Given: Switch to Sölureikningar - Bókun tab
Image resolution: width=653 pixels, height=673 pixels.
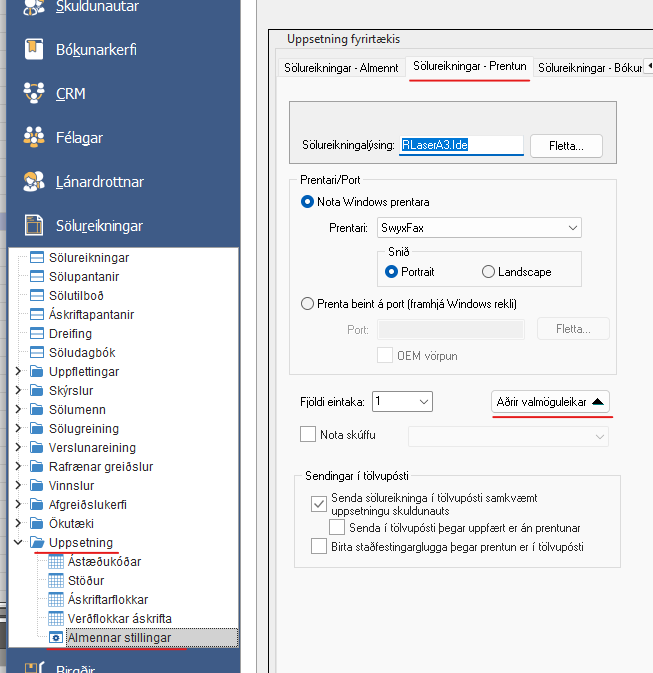Looking at the screenshot, I should click(588, 68).
